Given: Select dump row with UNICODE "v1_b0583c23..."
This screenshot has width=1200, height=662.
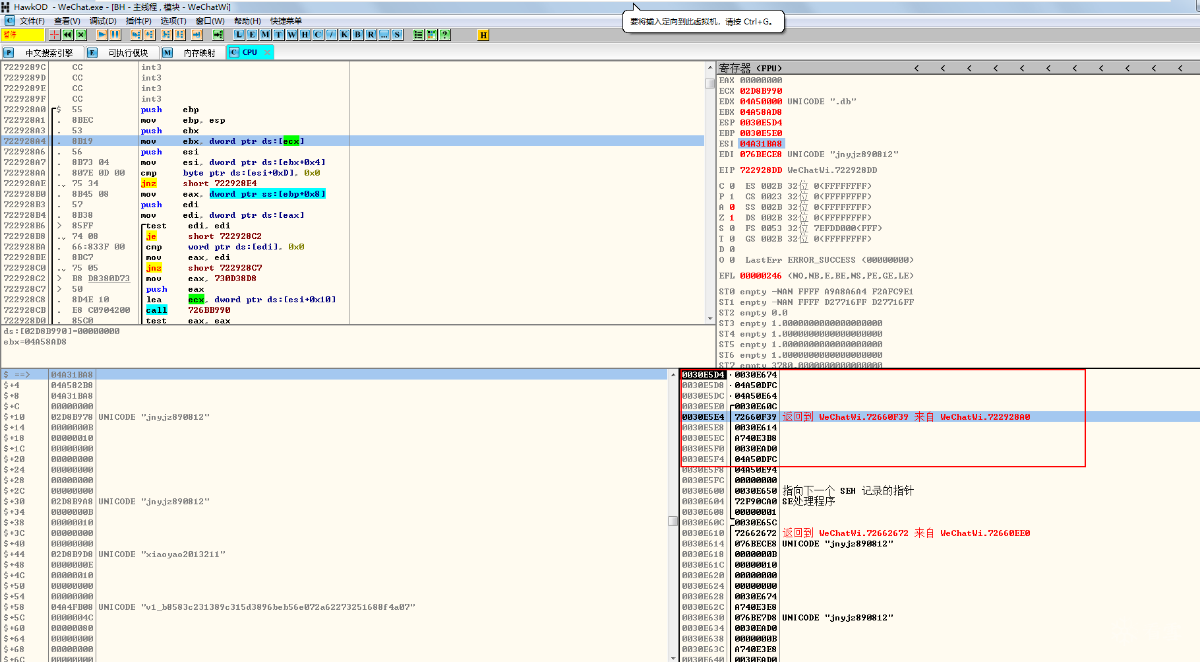Looking at the screenshot, I should pos(335,607).
